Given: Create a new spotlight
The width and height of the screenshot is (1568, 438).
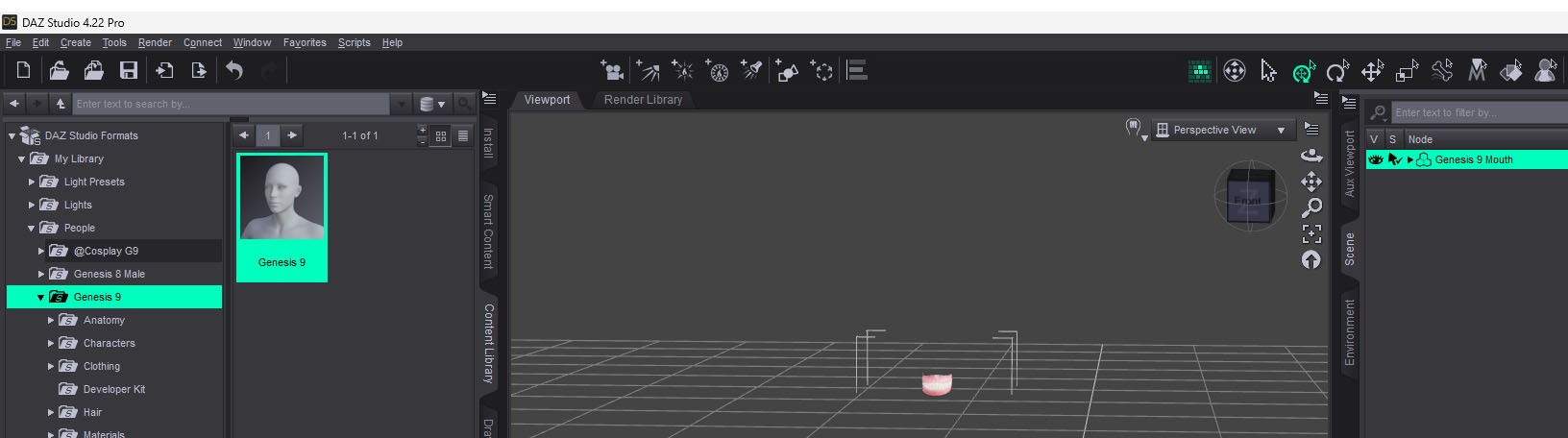Looking at the screenshot, I should tap(751, 70).
